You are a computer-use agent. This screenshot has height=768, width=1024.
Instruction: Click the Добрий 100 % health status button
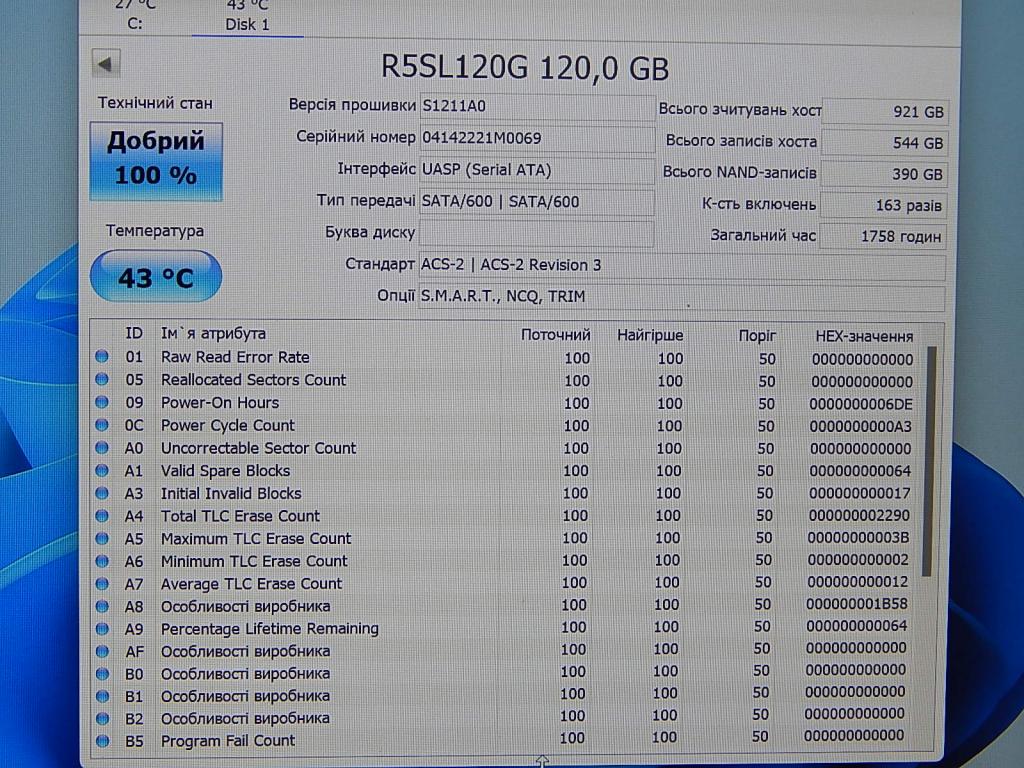coord(156,161)
